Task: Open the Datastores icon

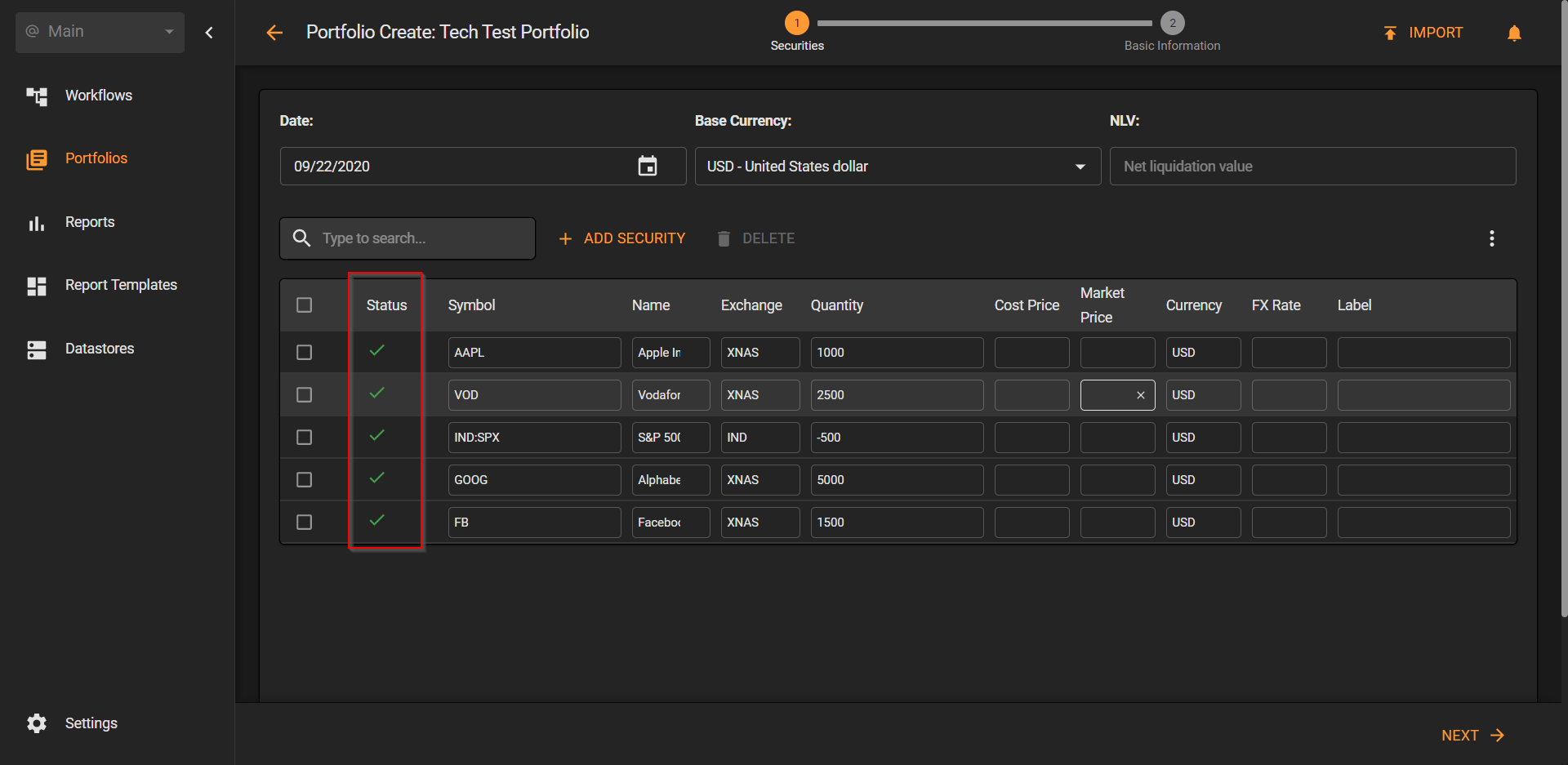Action: [x=37, y=349]
